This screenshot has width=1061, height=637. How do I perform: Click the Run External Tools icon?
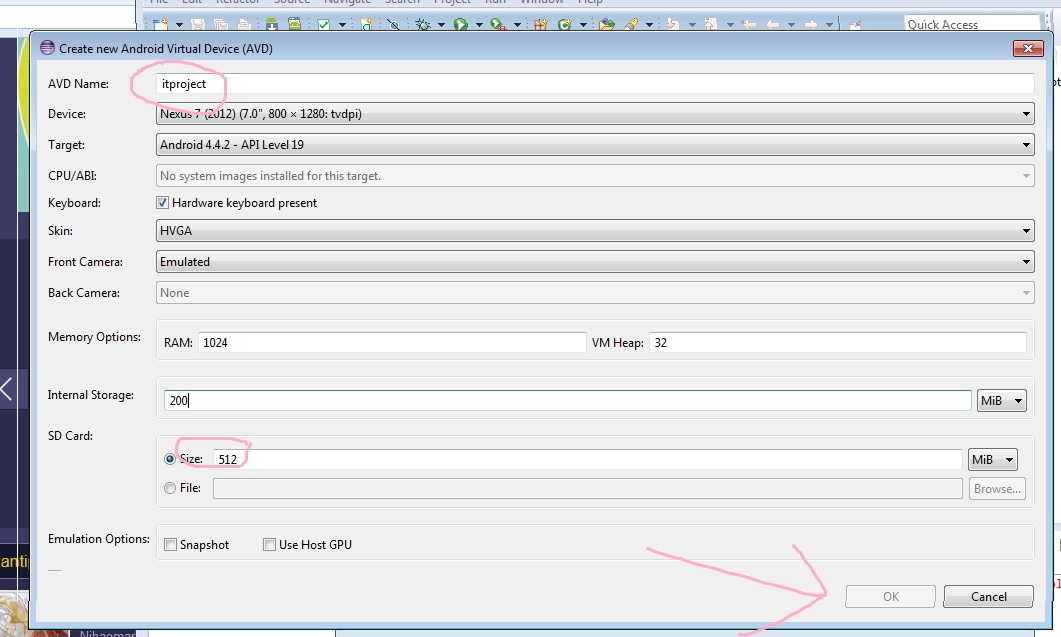[498, 24]
